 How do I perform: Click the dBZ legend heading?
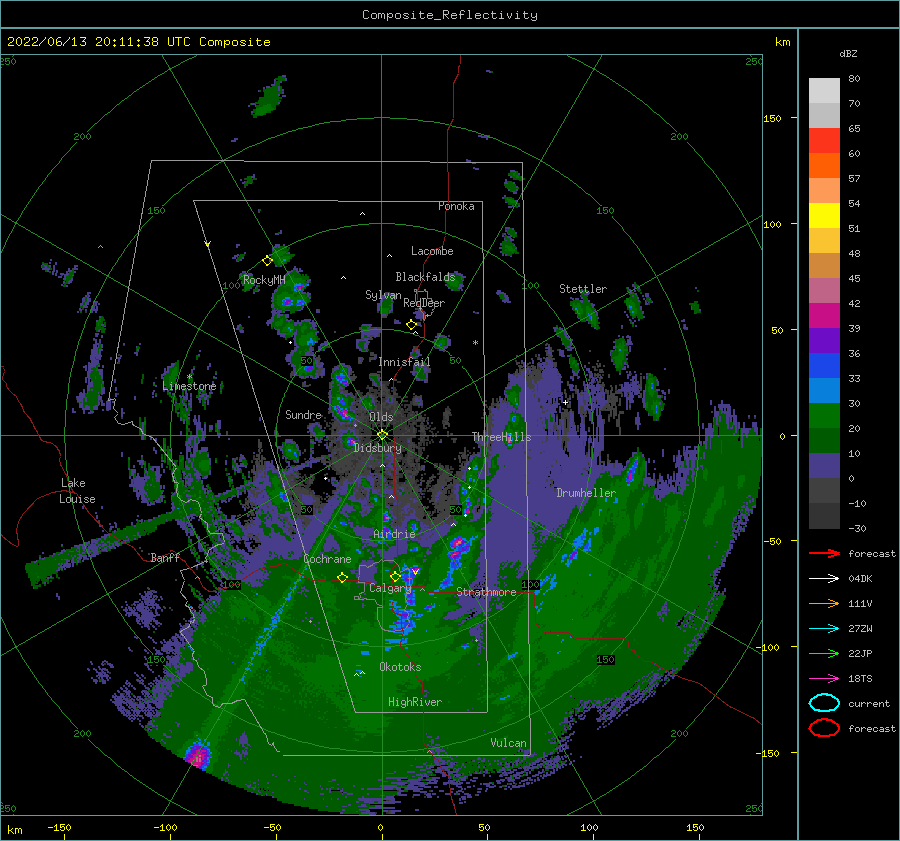click(x=848, y=53)
